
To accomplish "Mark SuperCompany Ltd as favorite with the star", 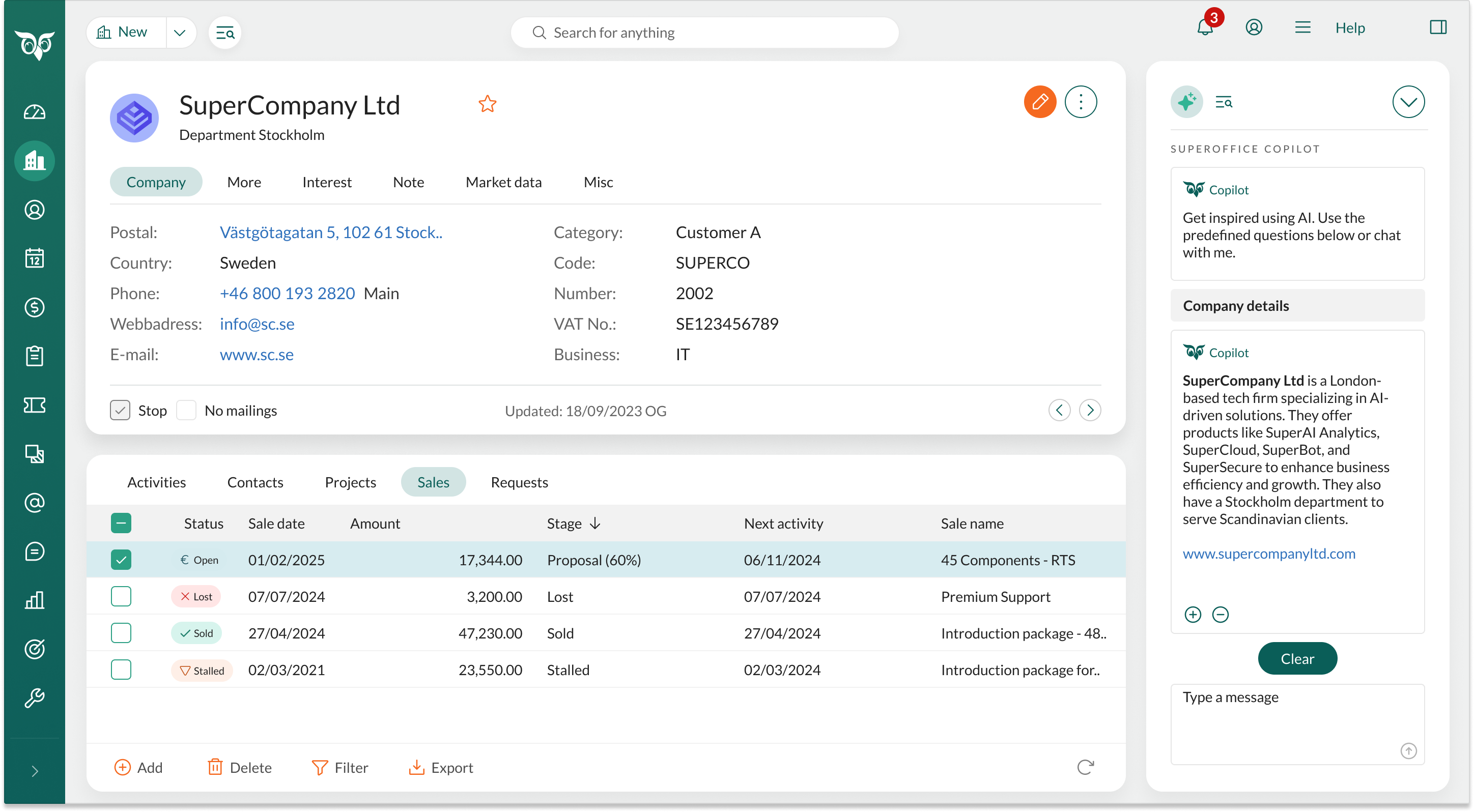I will pos(488,103).
